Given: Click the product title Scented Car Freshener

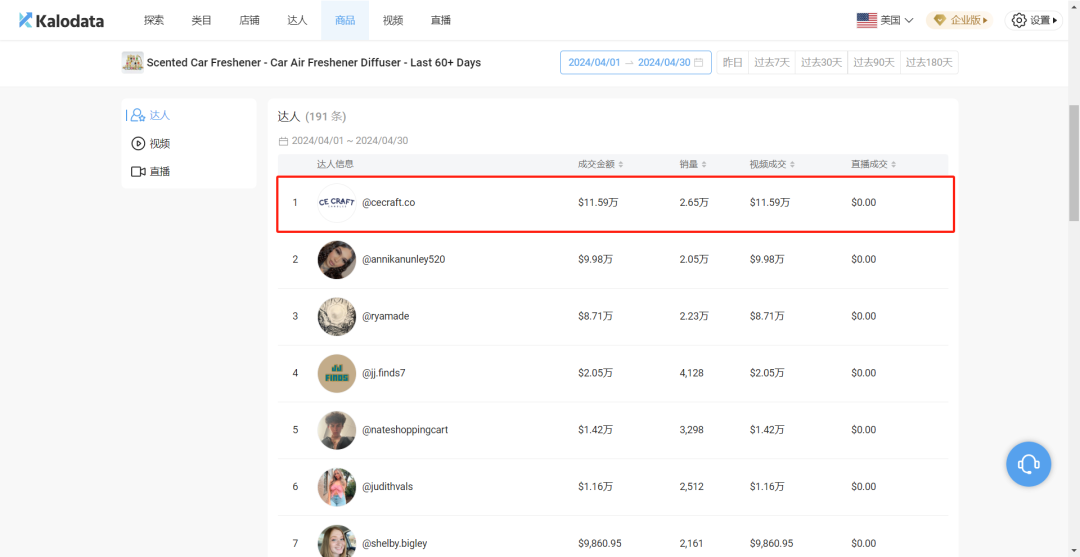Looking at the screenshot, I should pos(314,63).
